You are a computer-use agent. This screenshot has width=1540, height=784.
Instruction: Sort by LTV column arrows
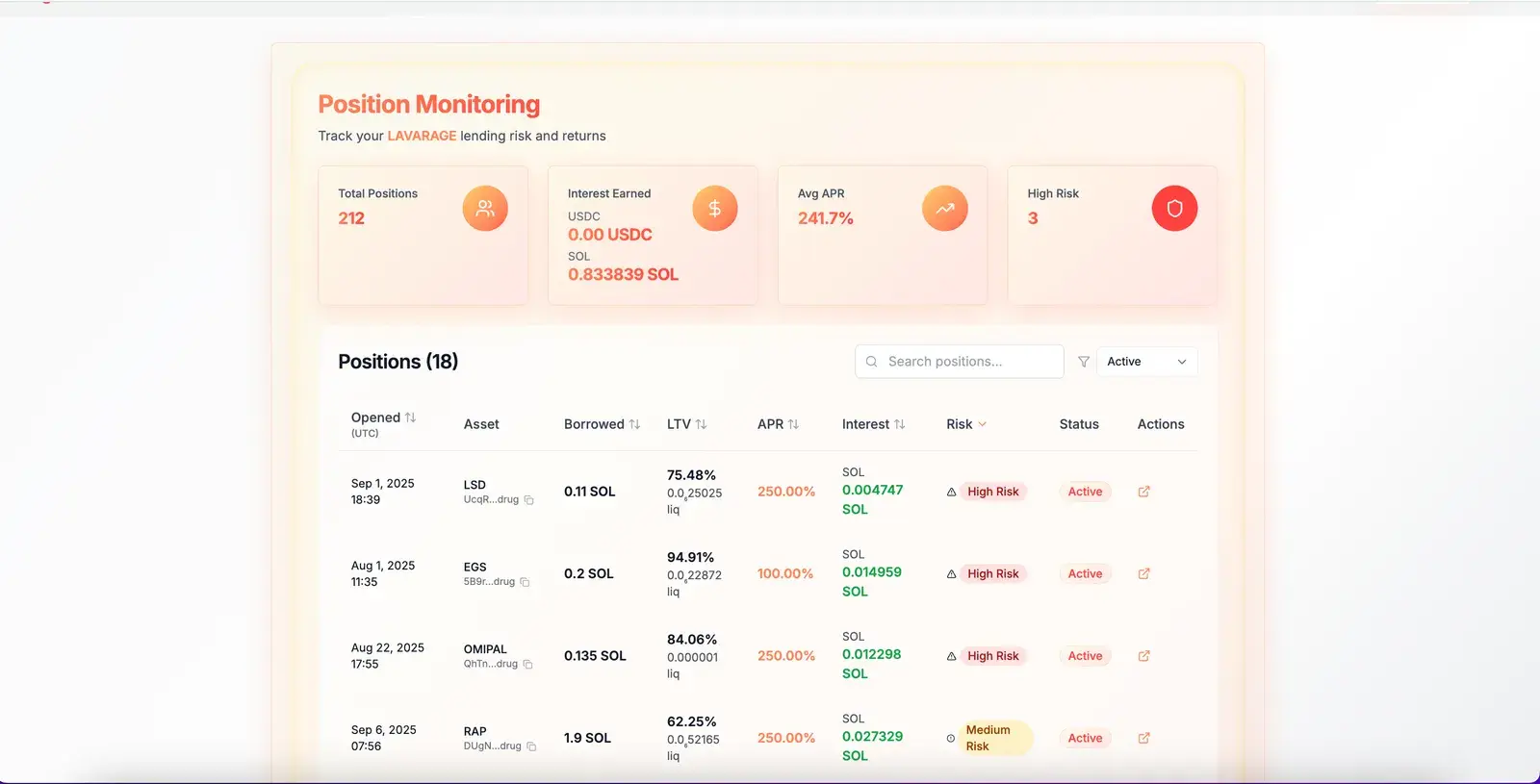(701, 424)
